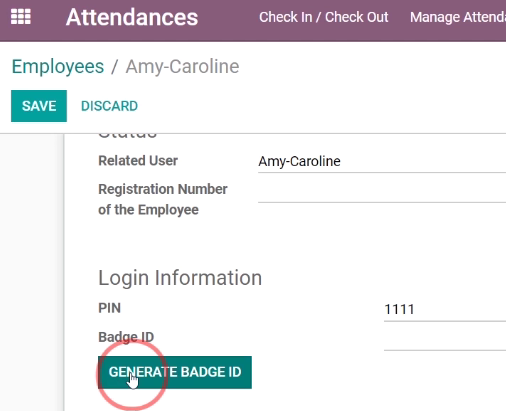Click the PIN label
This screenshot has height=411, width=506.
pos(109,308)
